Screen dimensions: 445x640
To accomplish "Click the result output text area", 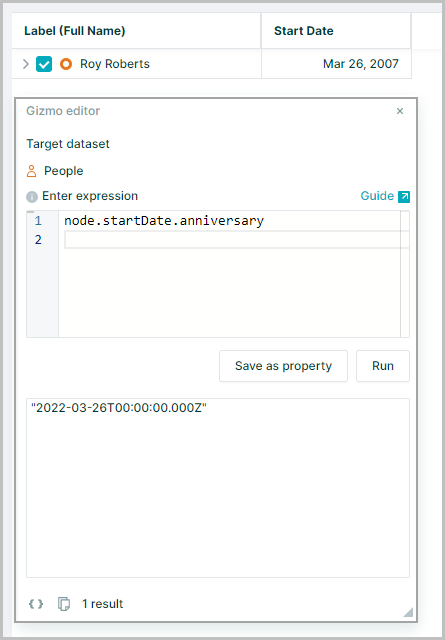I will point(218,488).
